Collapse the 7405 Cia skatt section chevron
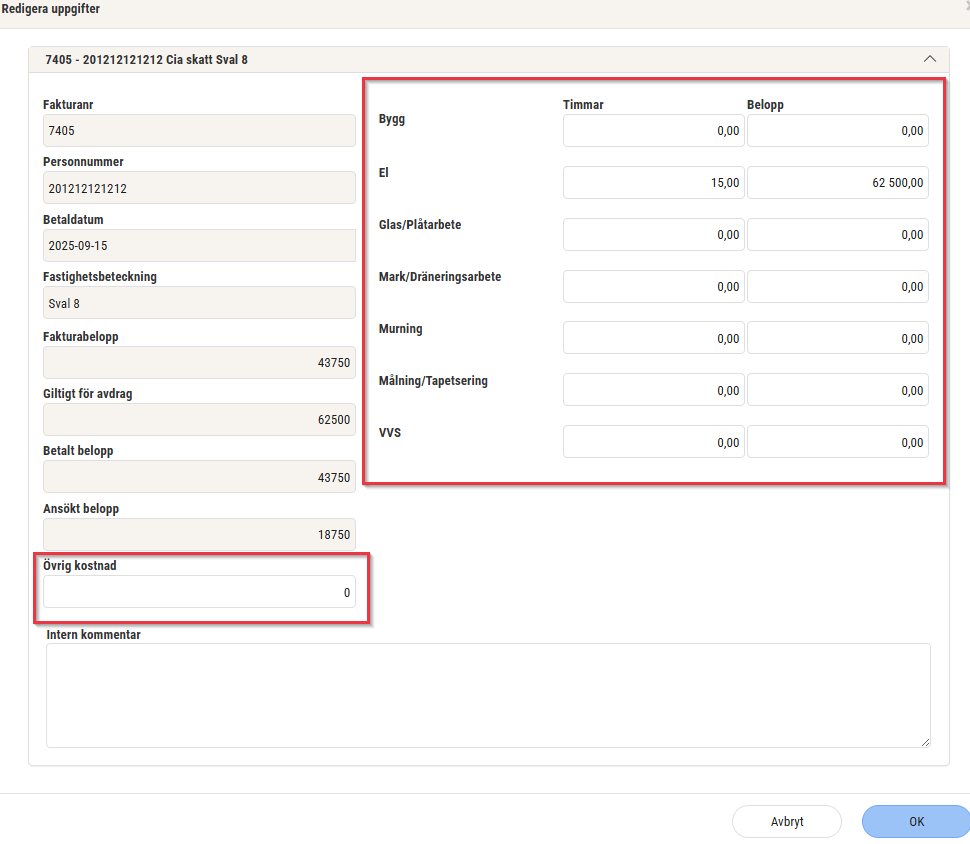This screenshot has width=970, height=844. (929, 59)
